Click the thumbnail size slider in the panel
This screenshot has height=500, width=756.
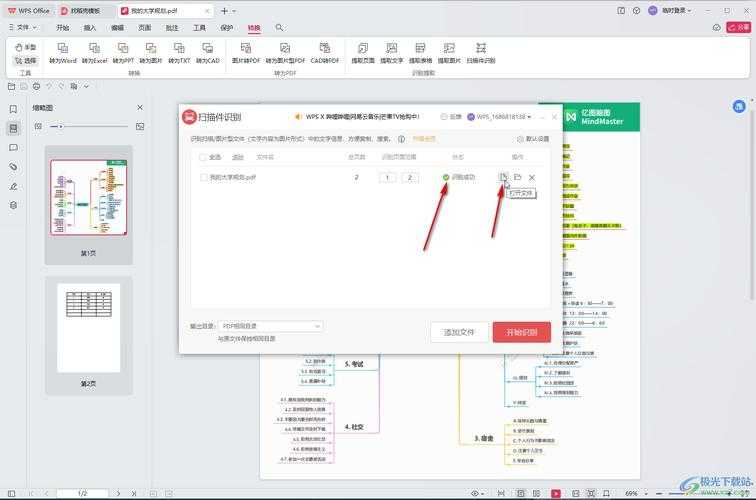pyautogui.click(x=89, y=126)
